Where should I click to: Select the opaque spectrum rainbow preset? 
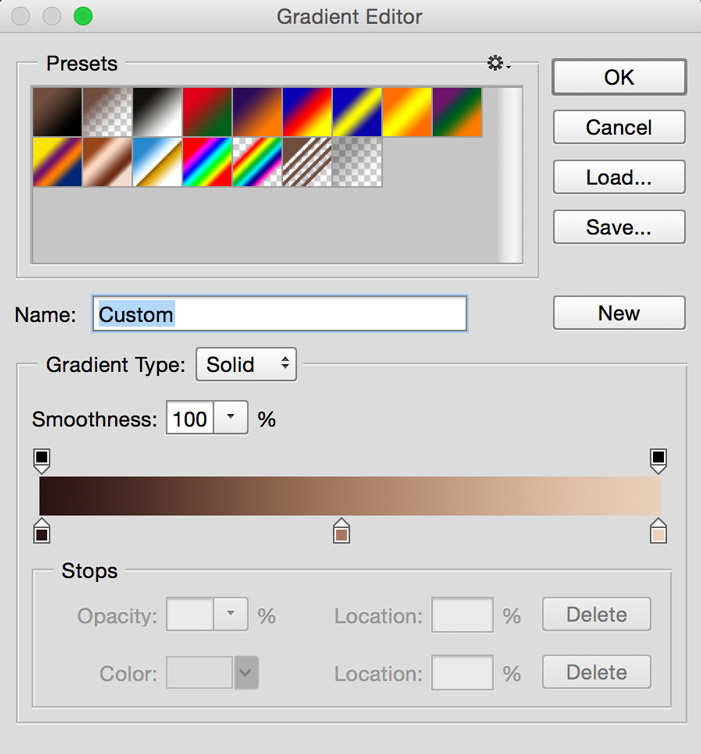click(207, 162)
